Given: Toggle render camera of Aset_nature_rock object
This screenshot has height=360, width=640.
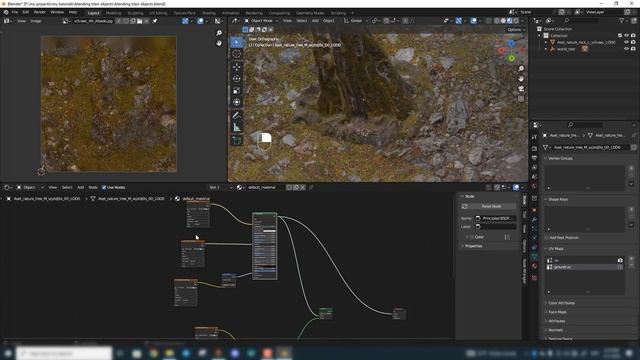Looking at the screenshot, I should tap(633, 42).
